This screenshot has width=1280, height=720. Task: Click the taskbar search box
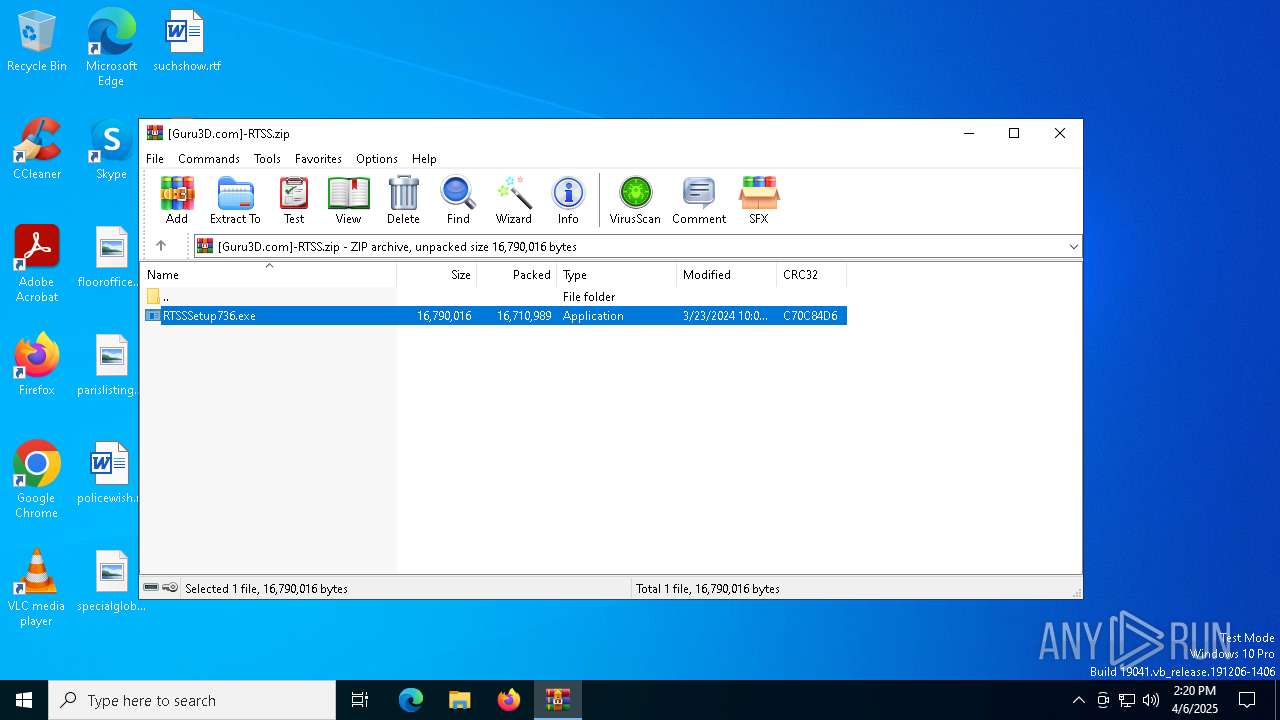tap(192, 700)
